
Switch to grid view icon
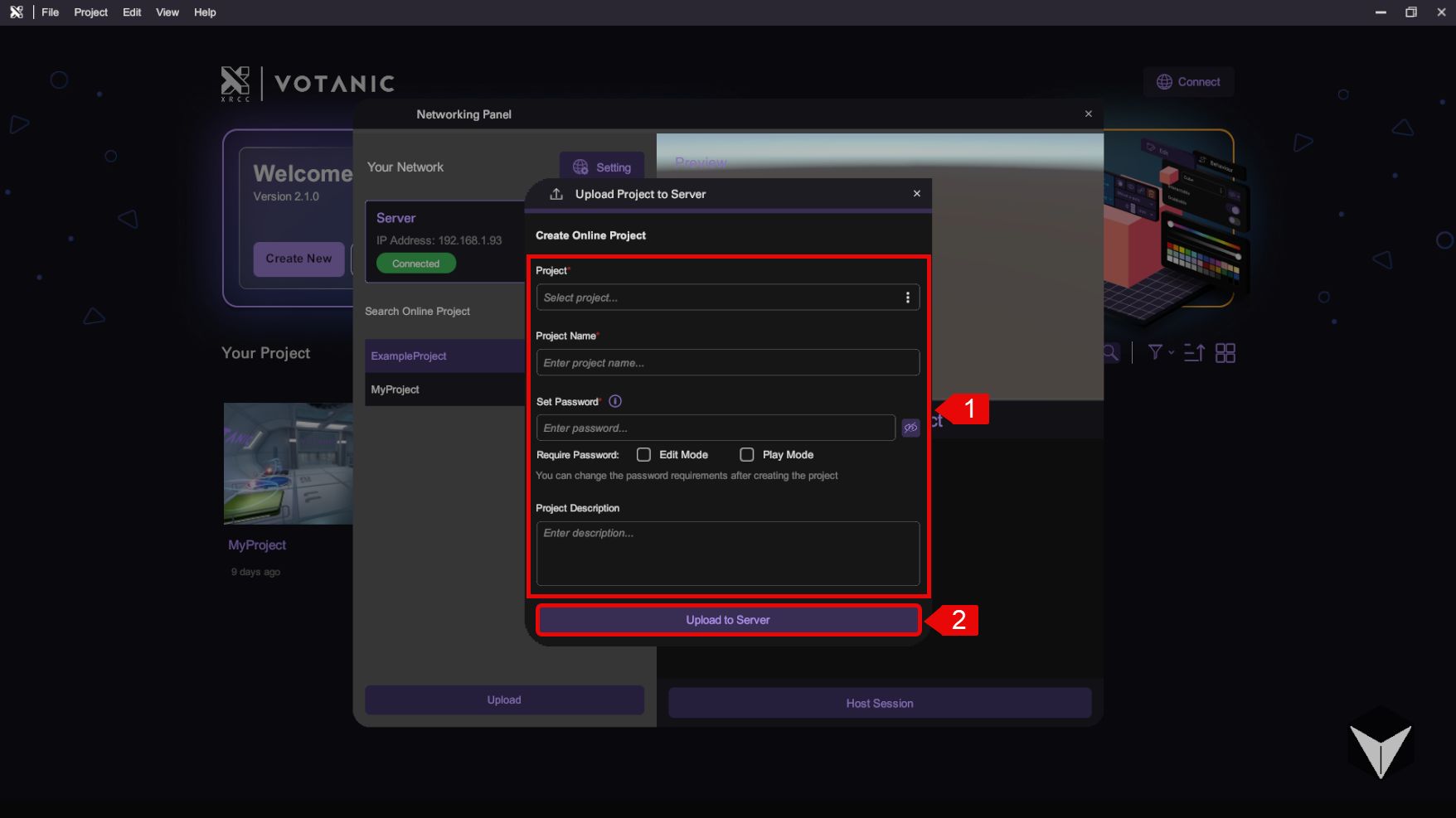coord(1225,353)
